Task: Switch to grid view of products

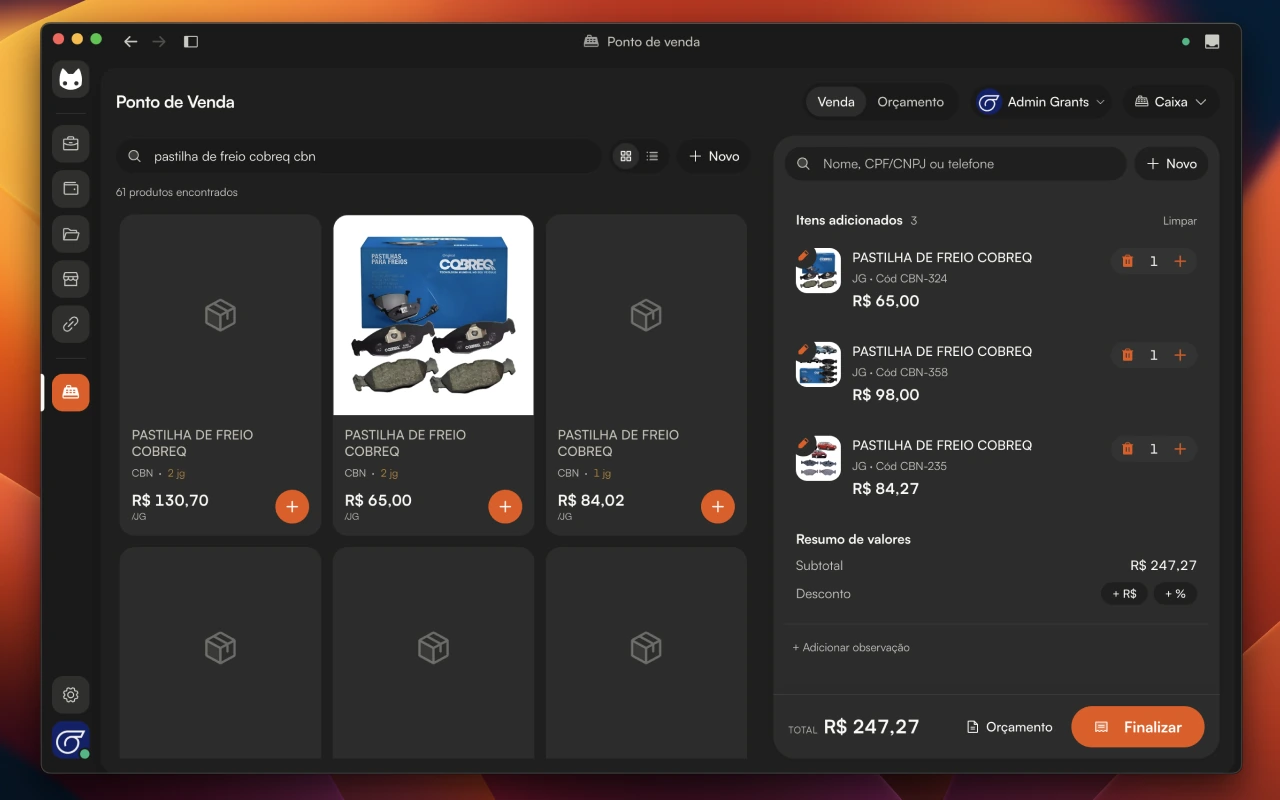Action: tap(626, 156)
